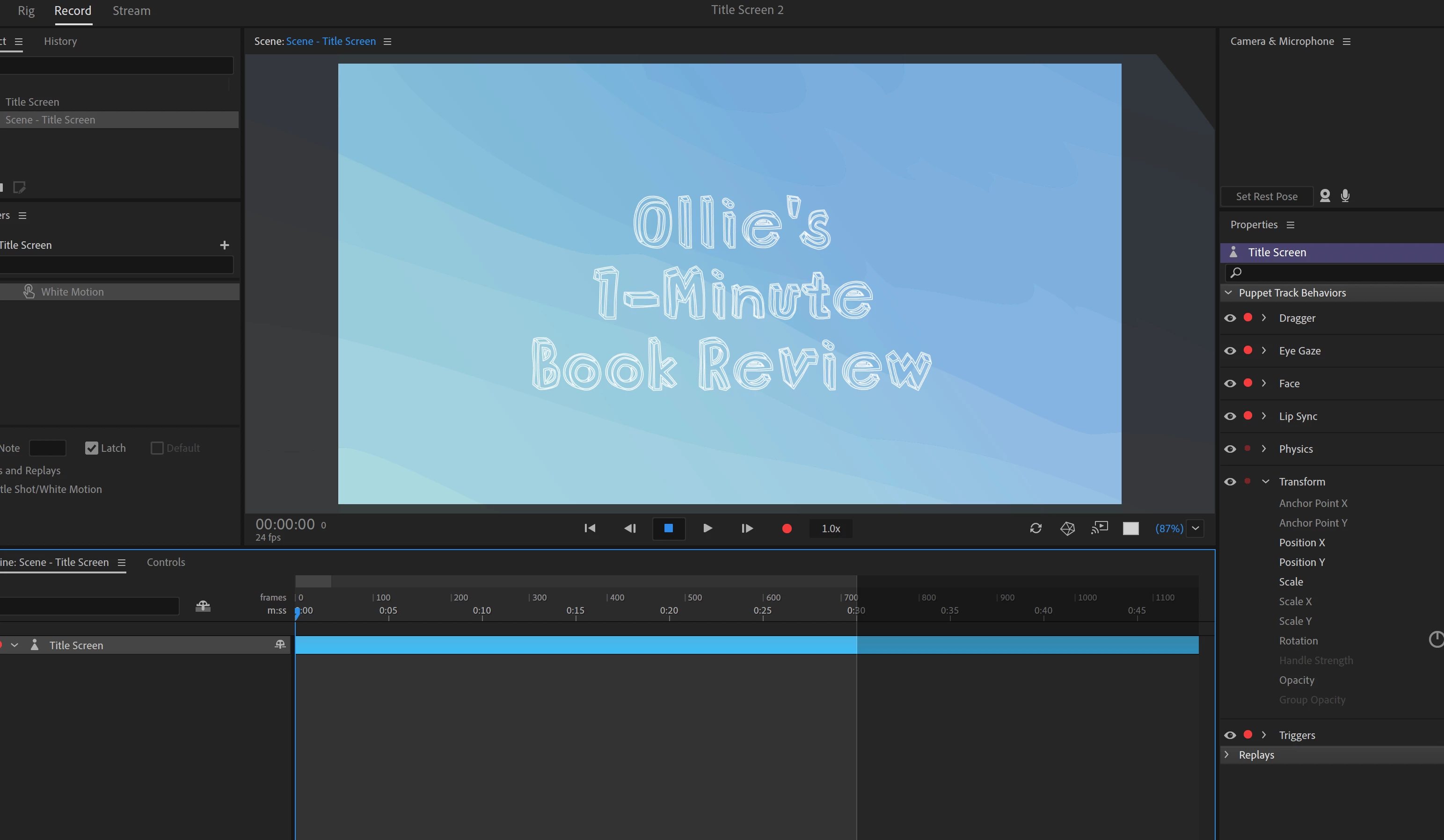Click the Refresh Scene icon
Screen dimensions: 1444x840
[x=1036, y=528]
